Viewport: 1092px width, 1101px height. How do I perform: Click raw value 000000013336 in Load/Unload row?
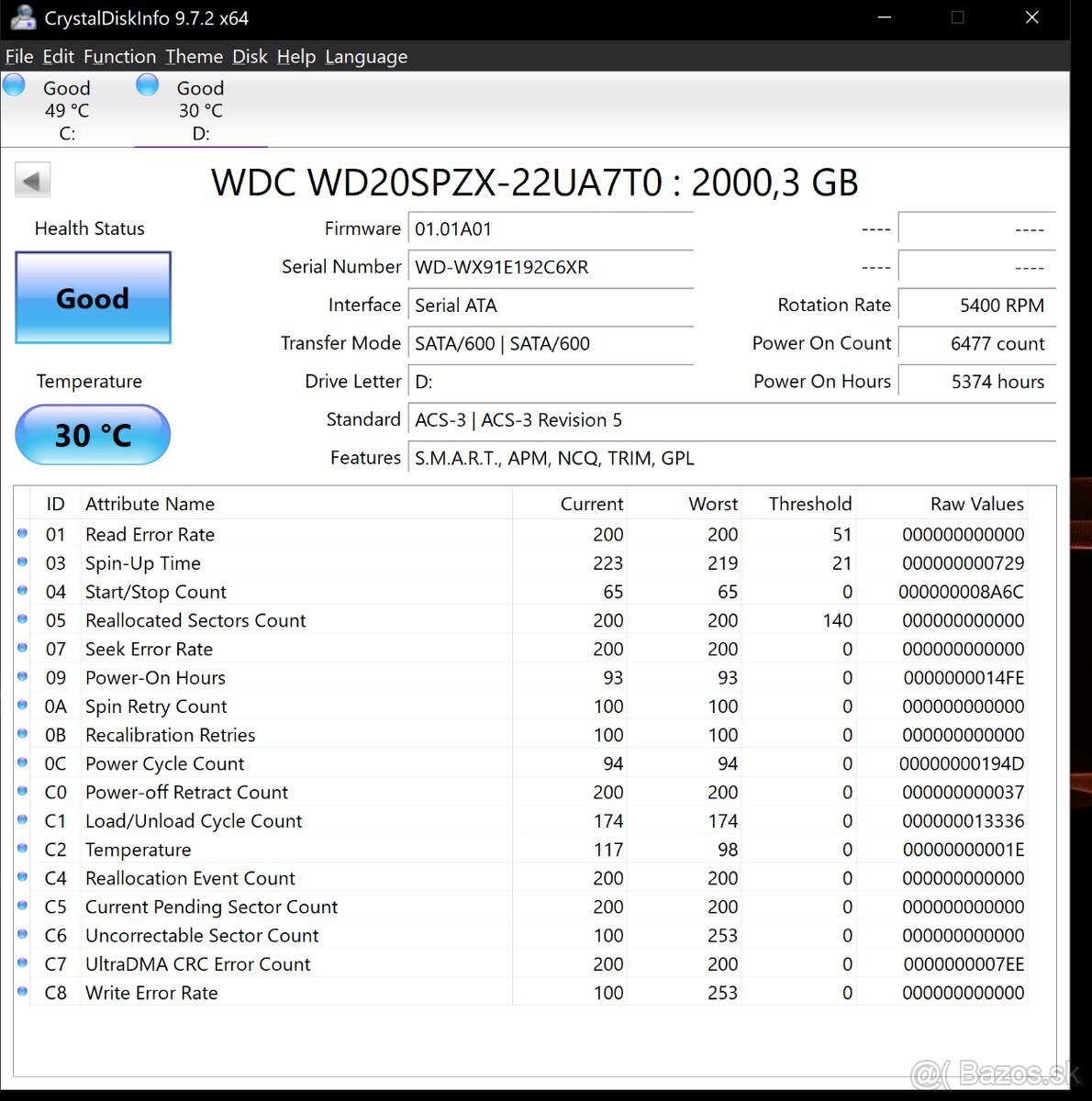964,821
